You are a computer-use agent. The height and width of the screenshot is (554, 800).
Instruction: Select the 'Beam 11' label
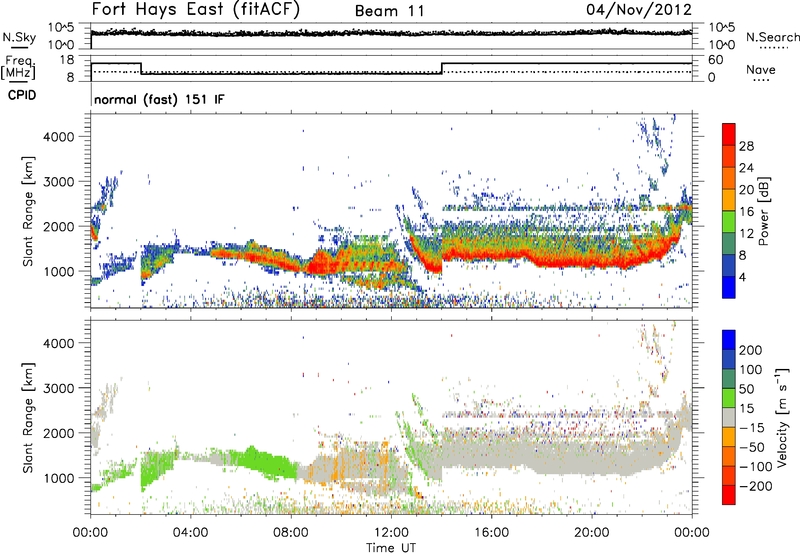pyautogui.click(x=389, y=11)
